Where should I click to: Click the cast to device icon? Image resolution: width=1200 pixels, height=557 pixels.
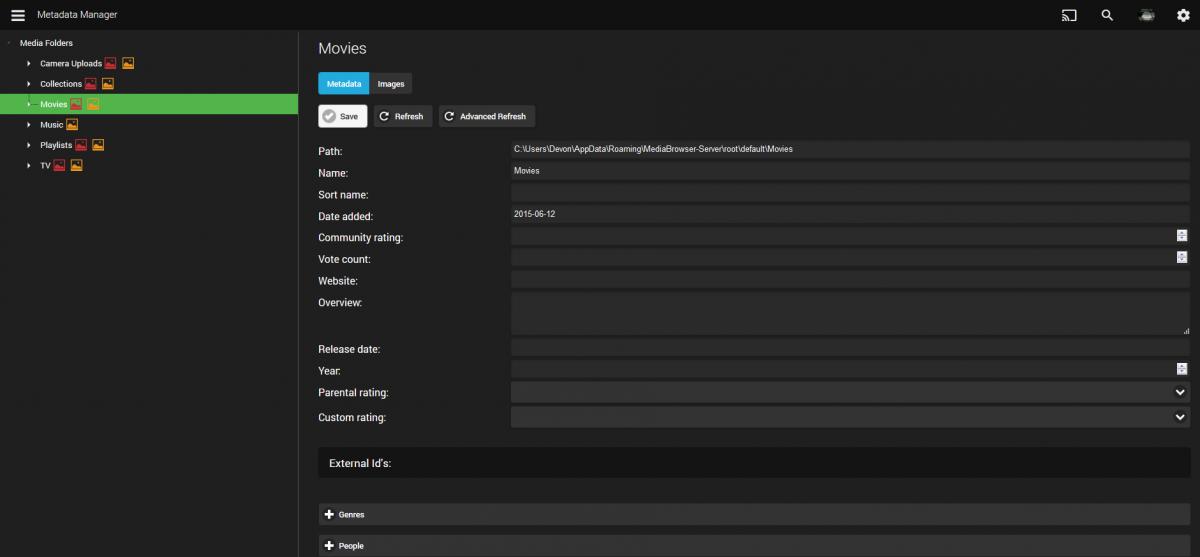(1069, 15)
